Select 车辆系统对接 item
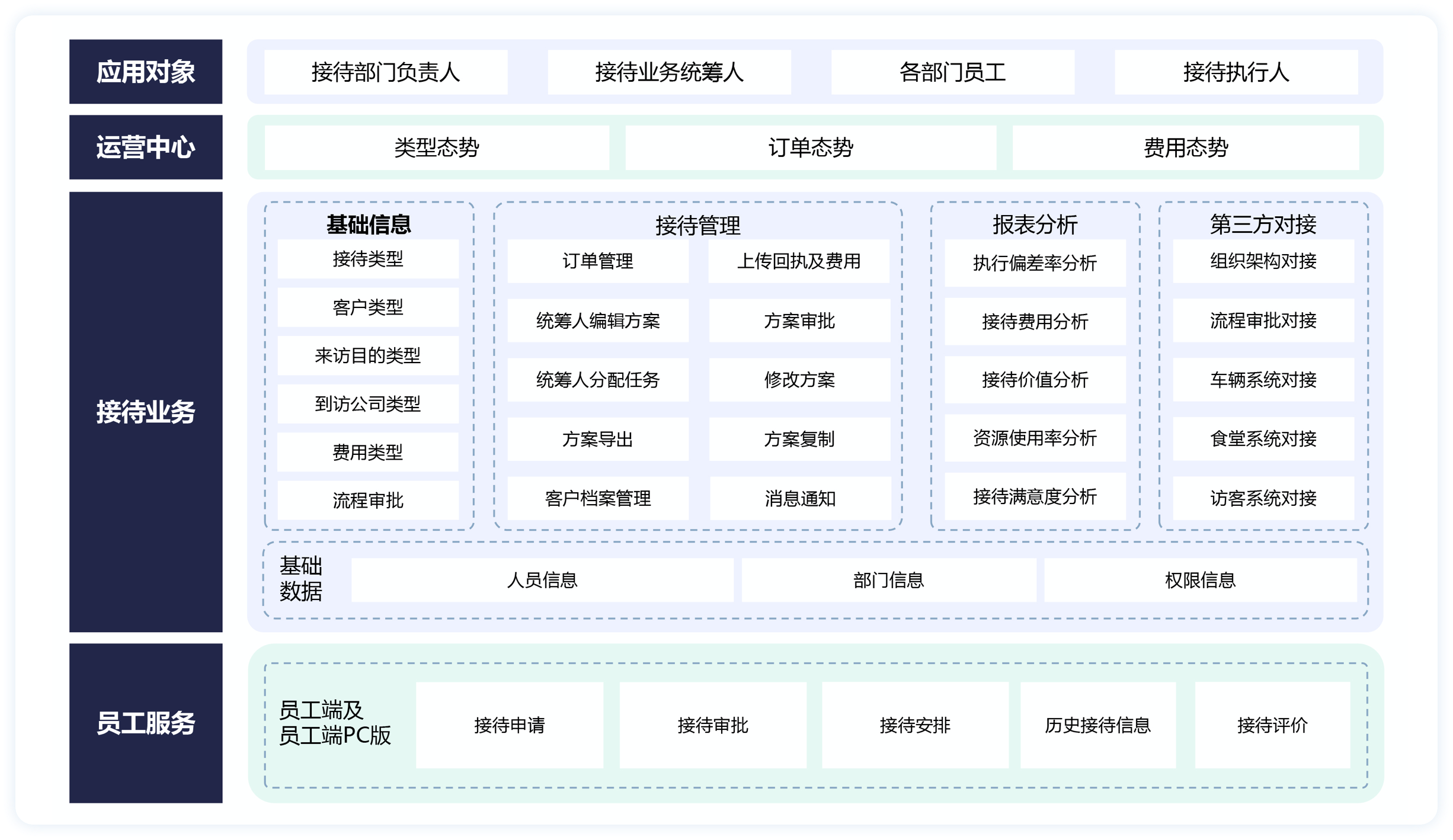Screen dimensions: 1453x840 (x=1263, y=380)
